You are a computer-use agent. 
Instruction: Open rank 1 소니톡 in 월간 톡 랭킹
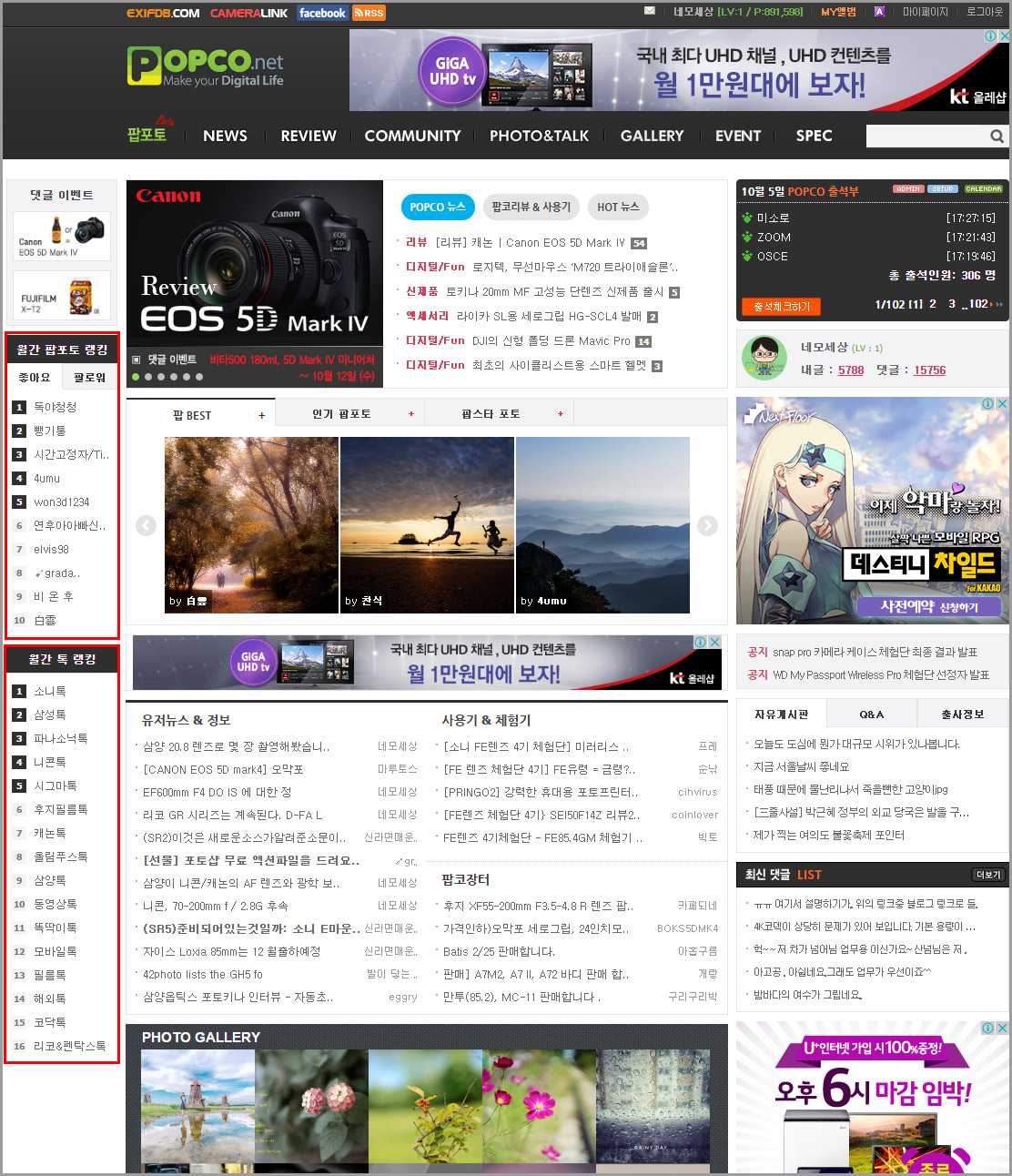click(49, 691)
